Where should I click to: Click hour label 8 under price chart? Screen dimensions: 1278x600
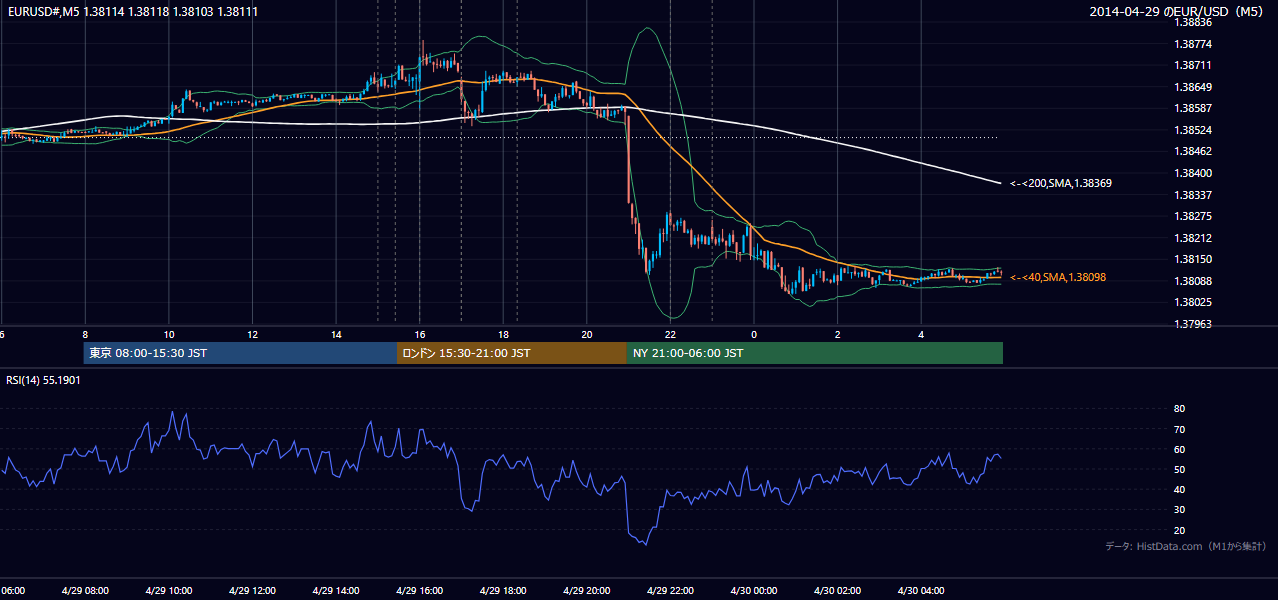(85, 334)
